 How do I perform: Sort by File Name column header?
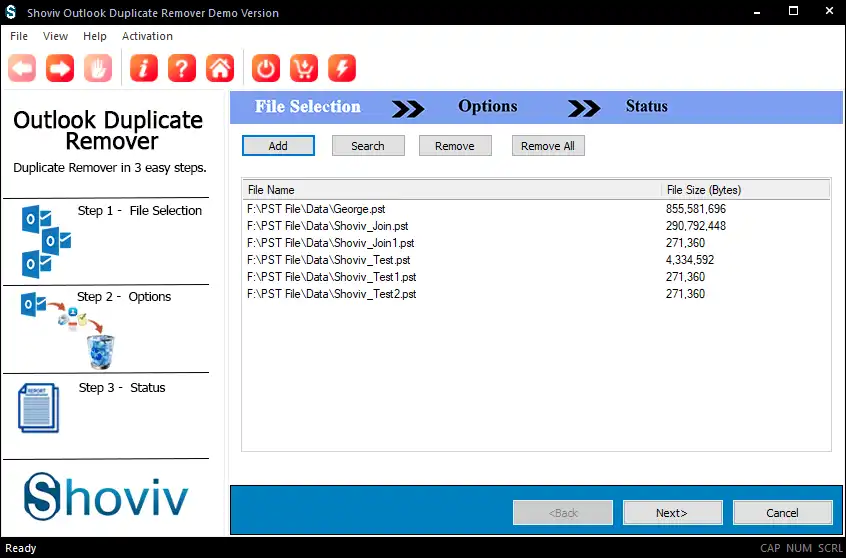pos(452,190)
